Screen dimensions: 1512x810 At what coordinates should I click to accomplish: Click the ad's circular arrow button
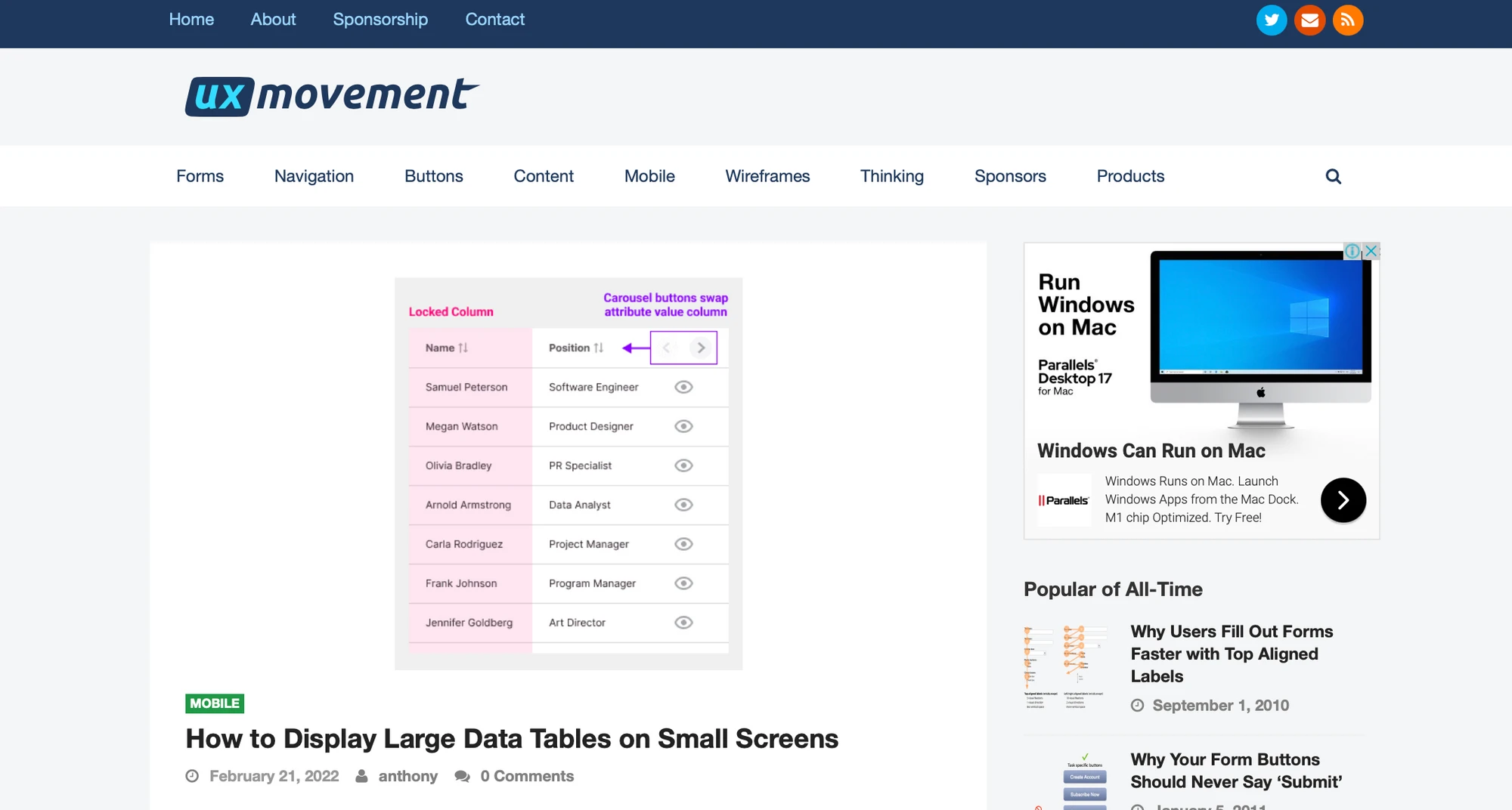click(x=1343, y=499)
